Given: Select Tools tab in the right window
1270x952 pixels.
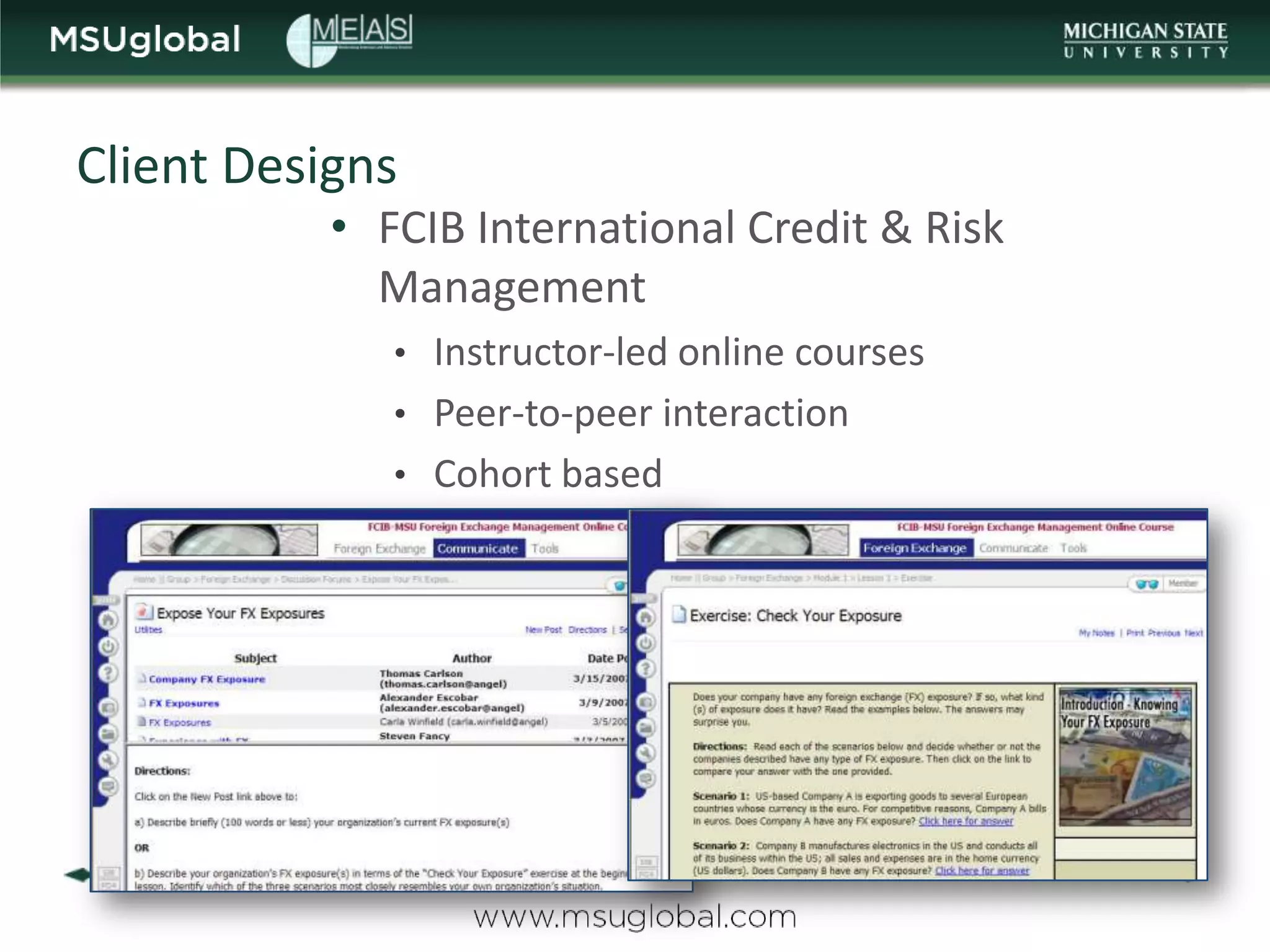Looking at the screenshot, I should click(1073, 548).
